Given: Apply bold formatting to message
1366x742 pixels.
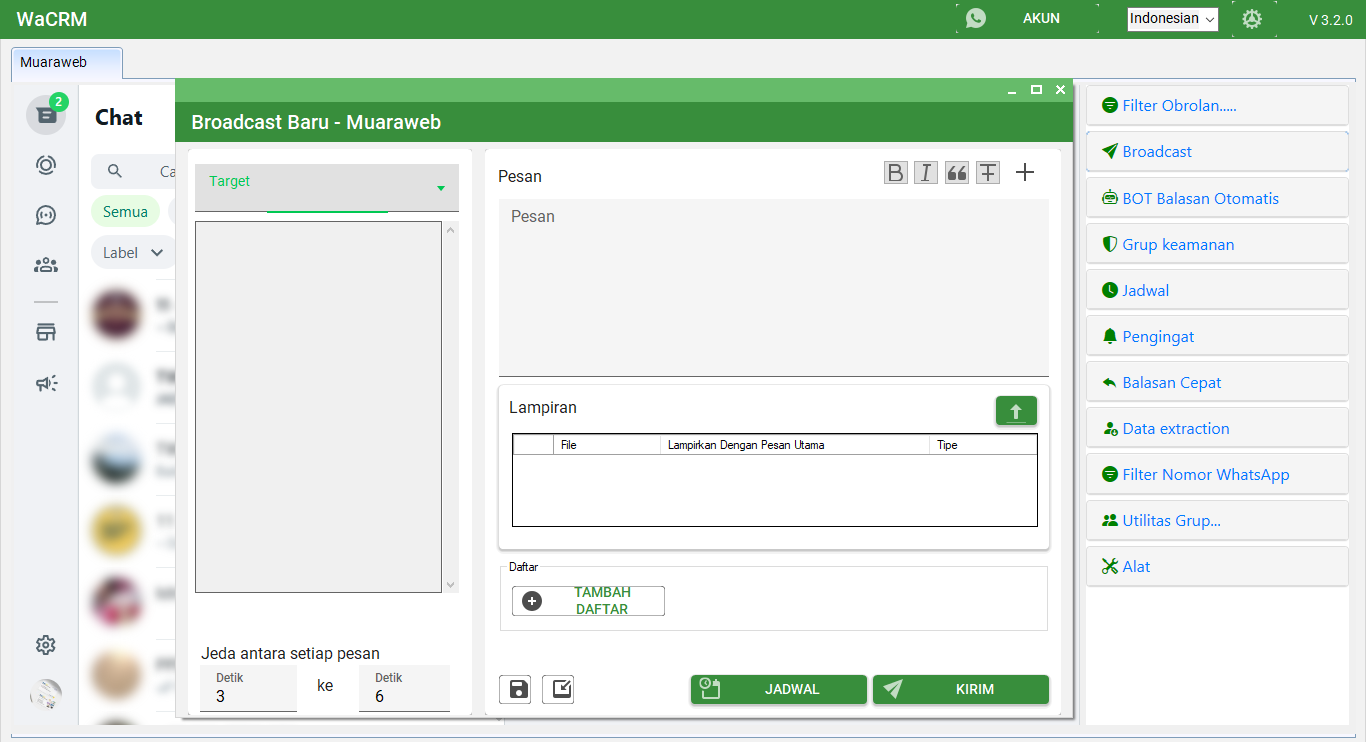Looking at the screenshot, I should (896, 173).
